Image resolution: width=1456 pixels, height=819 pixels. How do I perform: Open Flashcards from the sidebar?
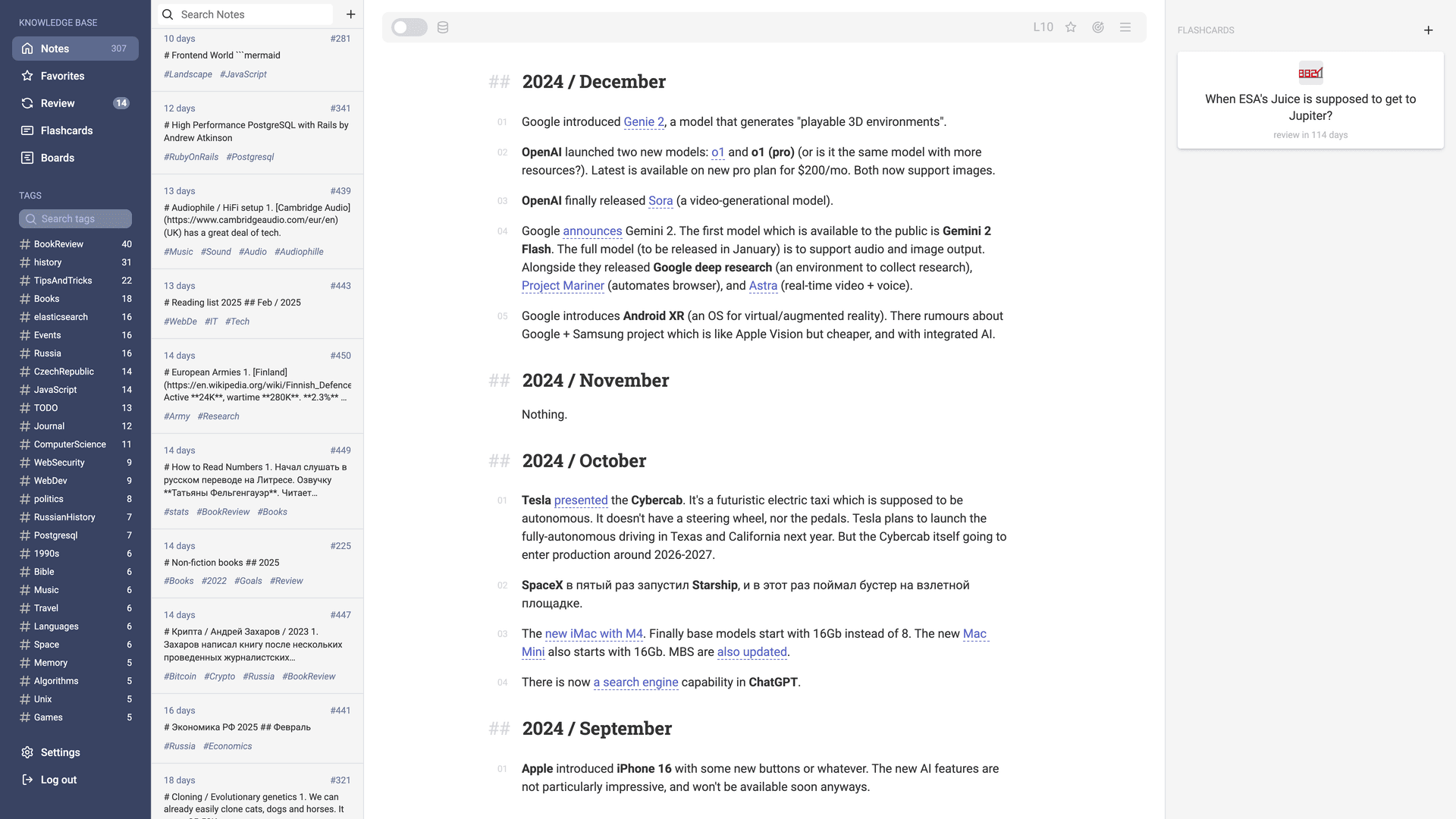pyautogui.click(x=75, y=130)
